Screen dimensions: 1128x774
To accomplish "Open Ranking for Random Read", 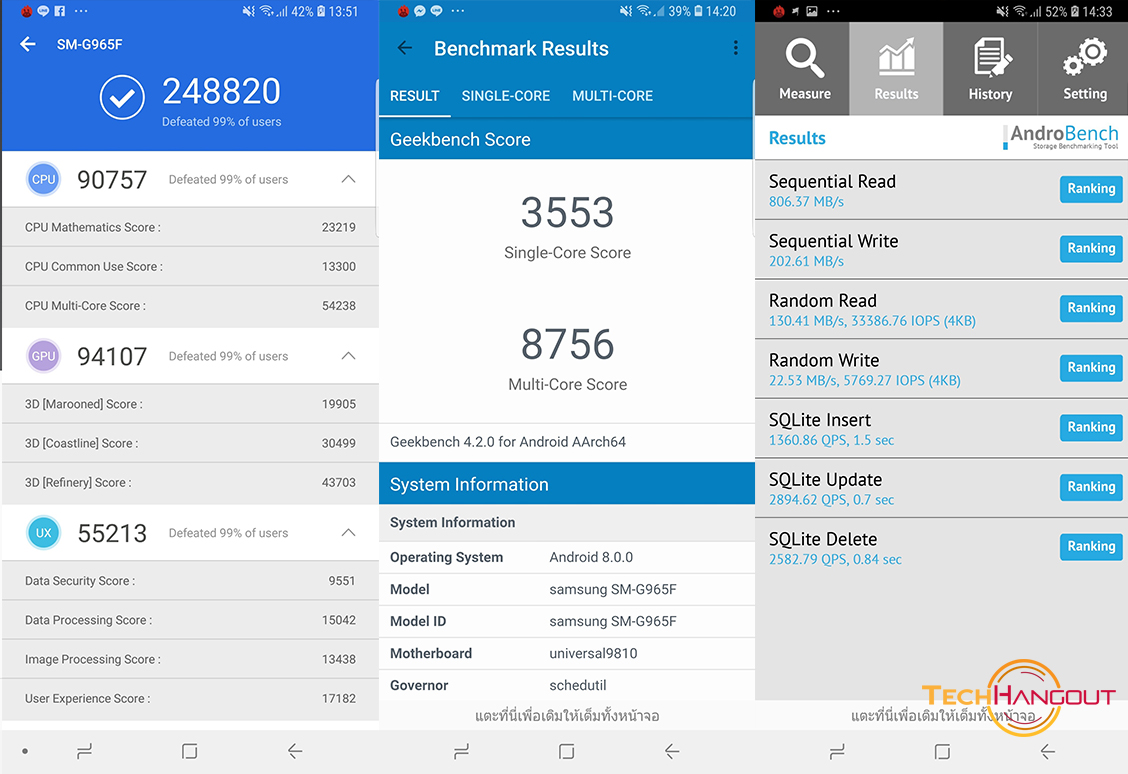I will click(1091, 309).
